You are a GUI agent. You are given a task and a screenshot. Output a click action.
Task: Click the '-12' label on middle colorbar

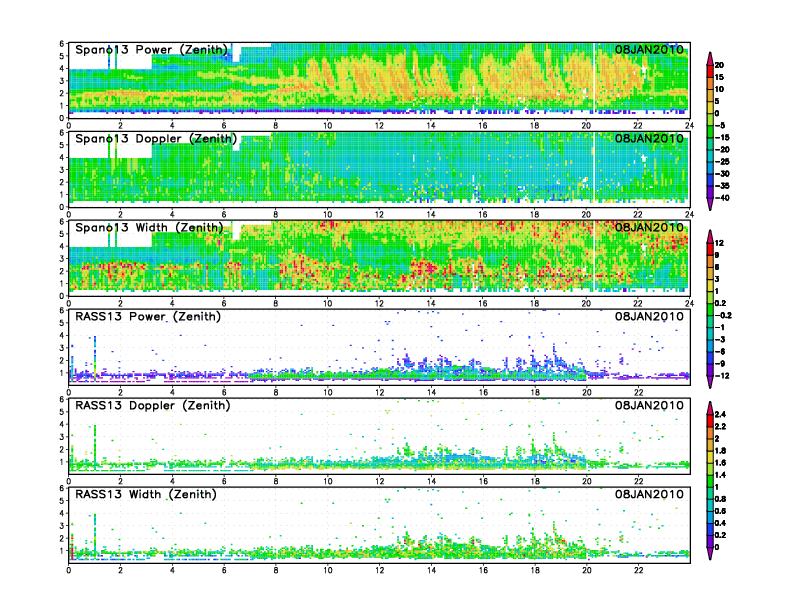click(722, 376)
